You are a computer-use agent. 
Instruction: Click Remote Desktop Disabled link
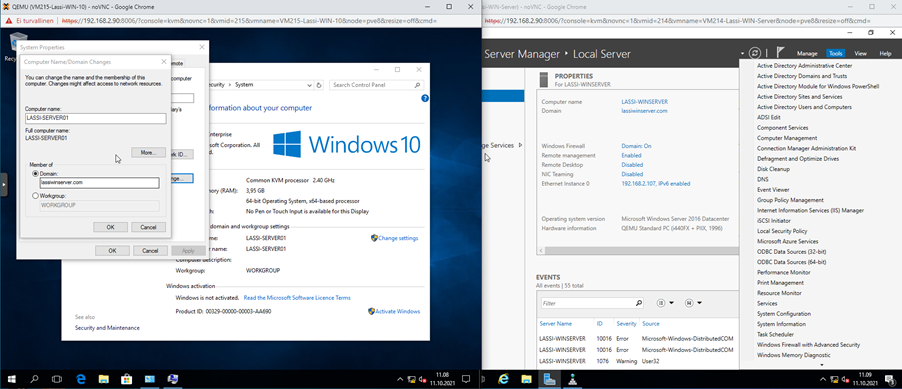pyautogui.click(x=632, y=165)
